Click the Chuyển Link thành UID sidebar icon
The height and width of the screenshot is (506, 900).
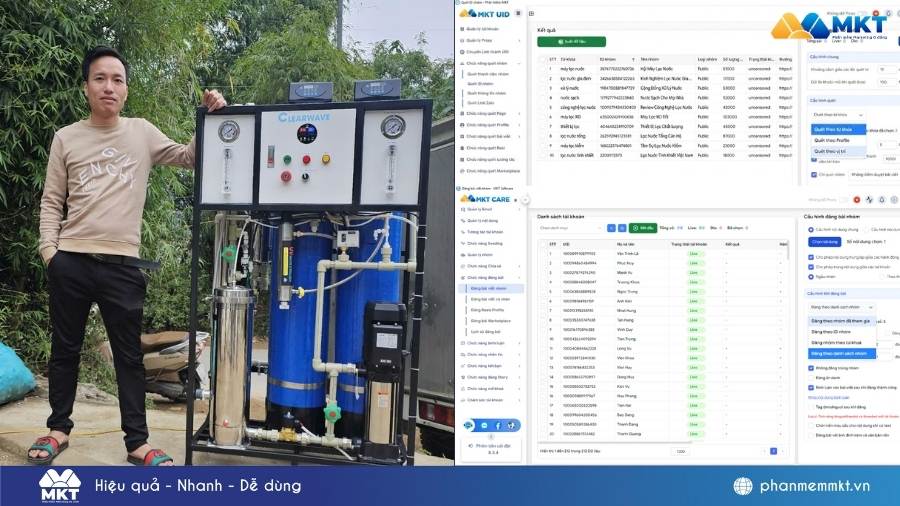pyautogui.click(x=463, y=52)
